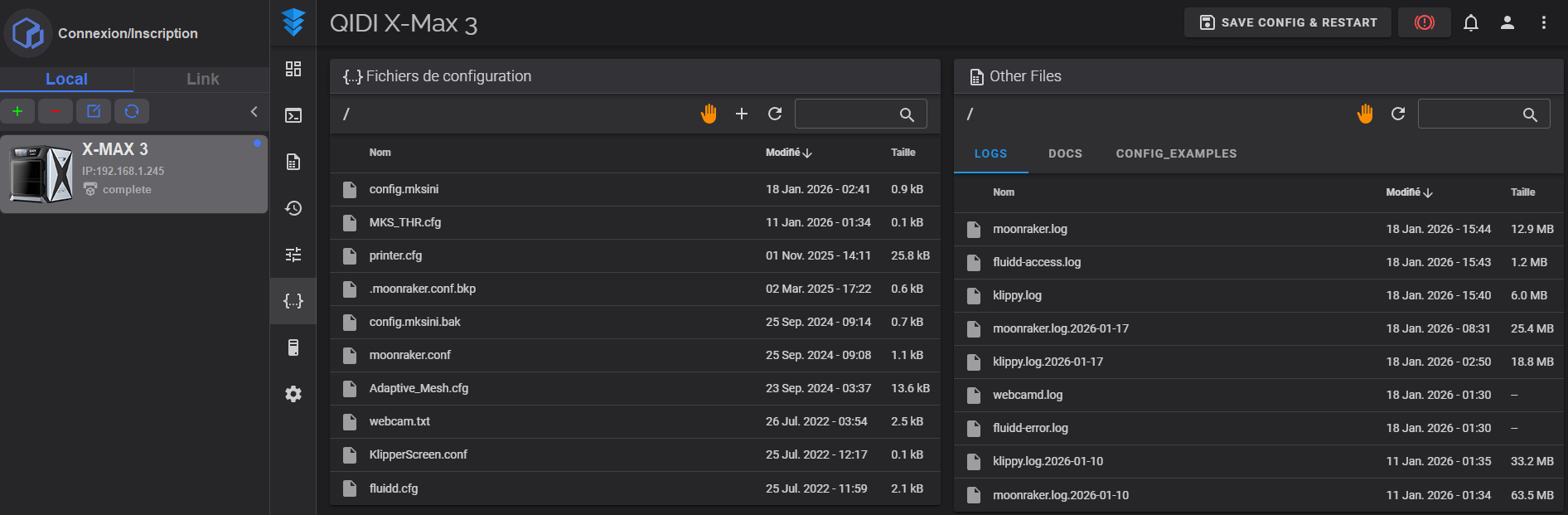
Task: Open .moonraker.conf.bkp file
Action: point(635,289)
